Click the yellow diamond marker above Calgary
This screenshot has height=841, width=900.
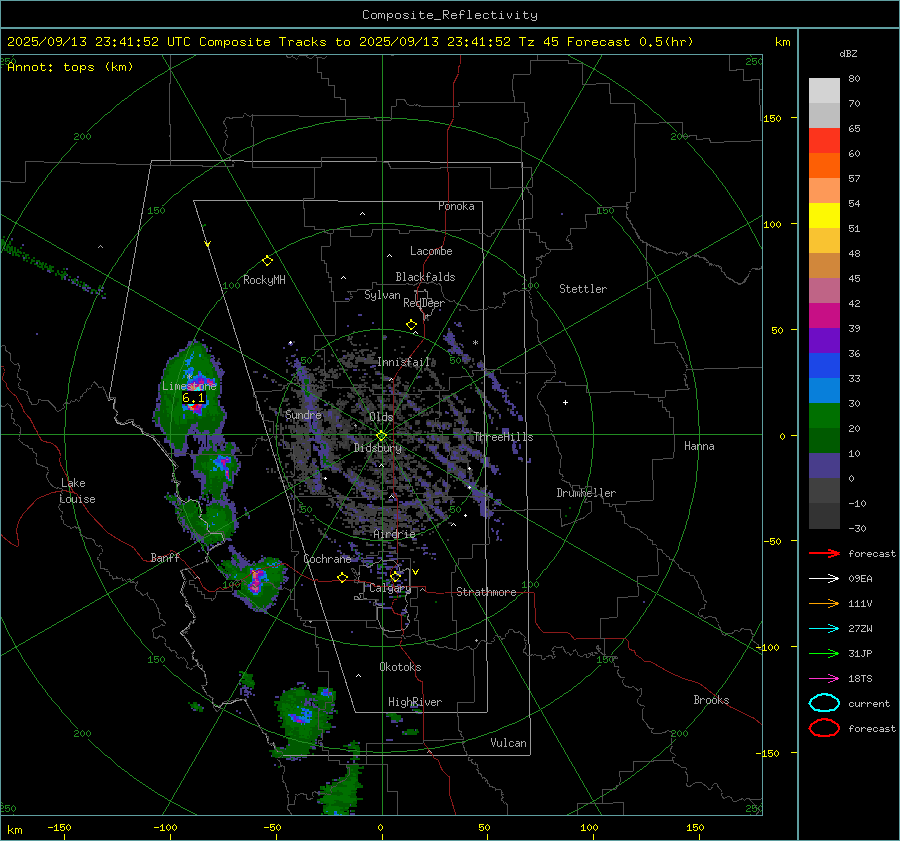click(x=395, y=576)
